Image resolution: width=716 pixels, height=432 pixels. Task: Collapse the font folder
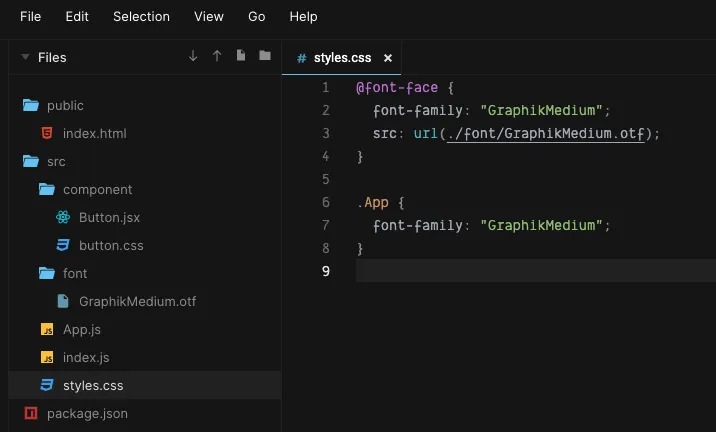pyautogui.click(x=46, y=273)
